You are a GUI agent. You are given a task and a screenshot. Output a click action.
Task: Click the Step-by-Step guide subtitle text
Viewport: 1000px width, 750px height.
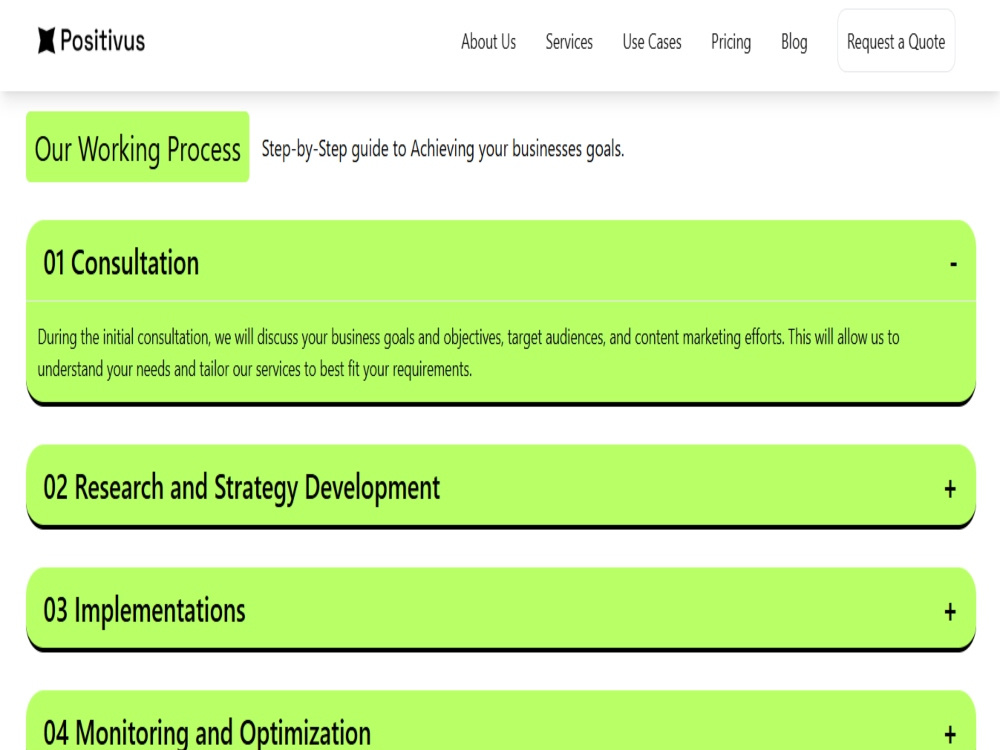click(x=443, y=149)
